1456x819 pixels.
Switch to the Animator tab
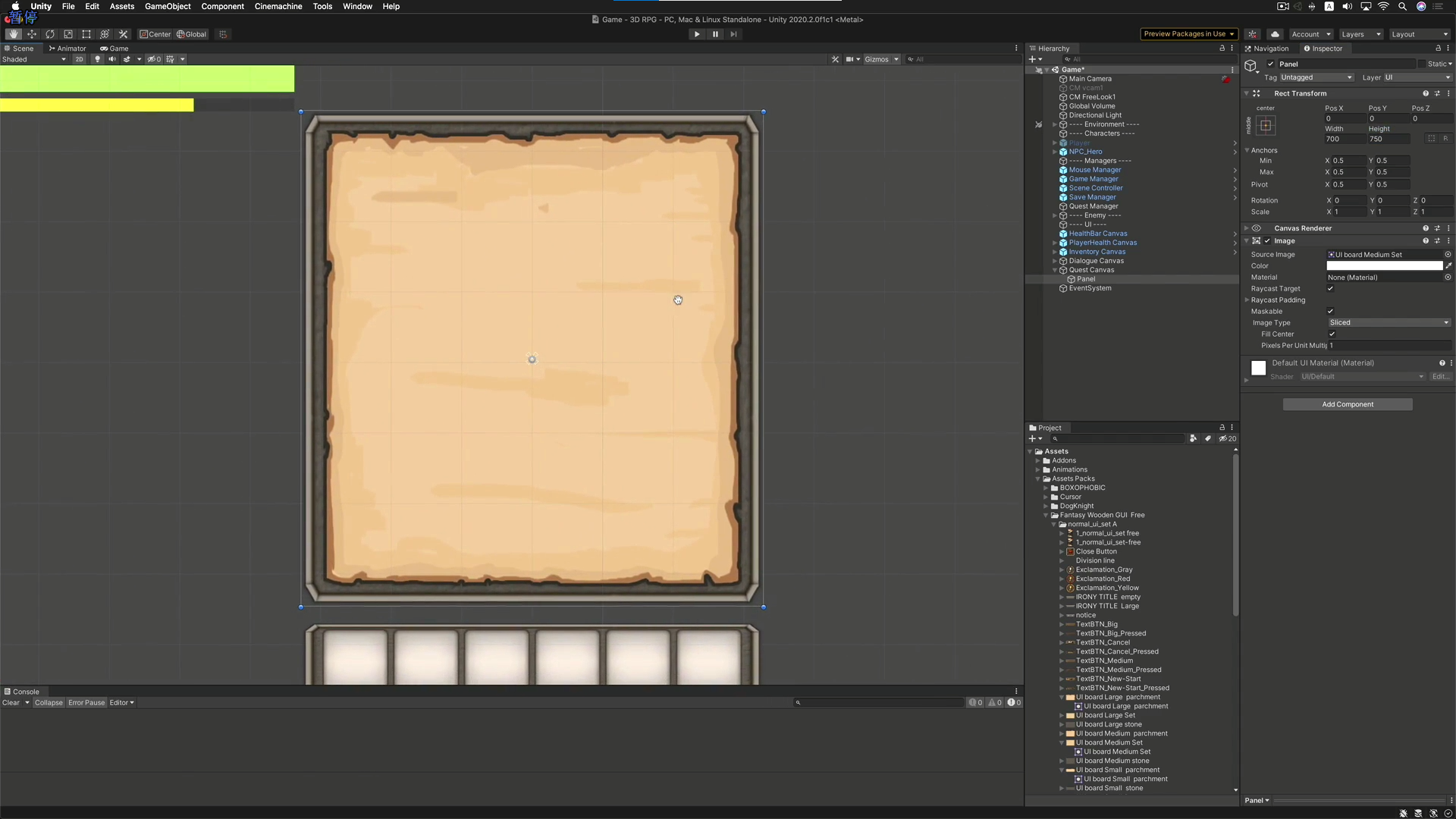click(x=68, y=49)
